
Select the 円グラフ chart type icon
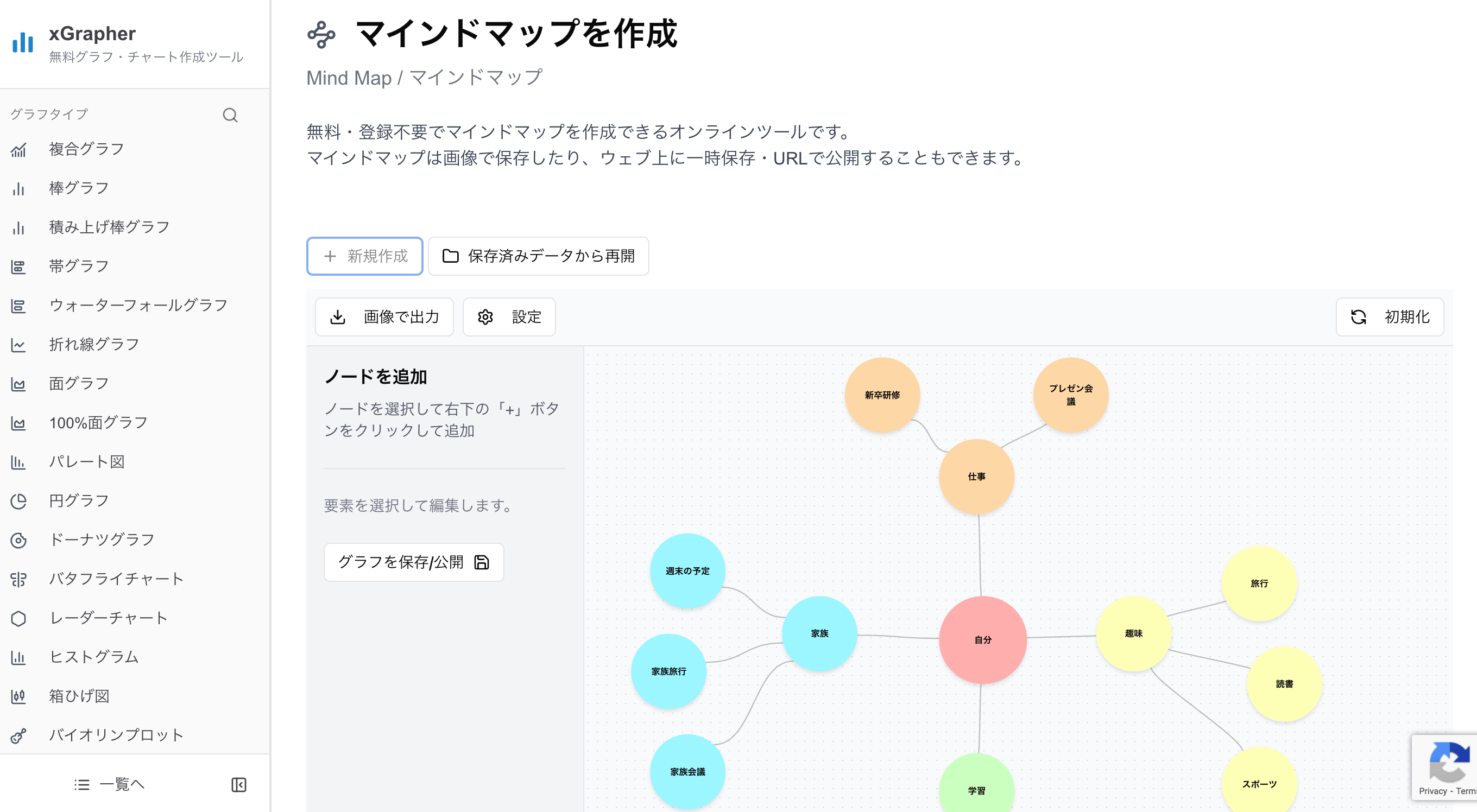19,500
